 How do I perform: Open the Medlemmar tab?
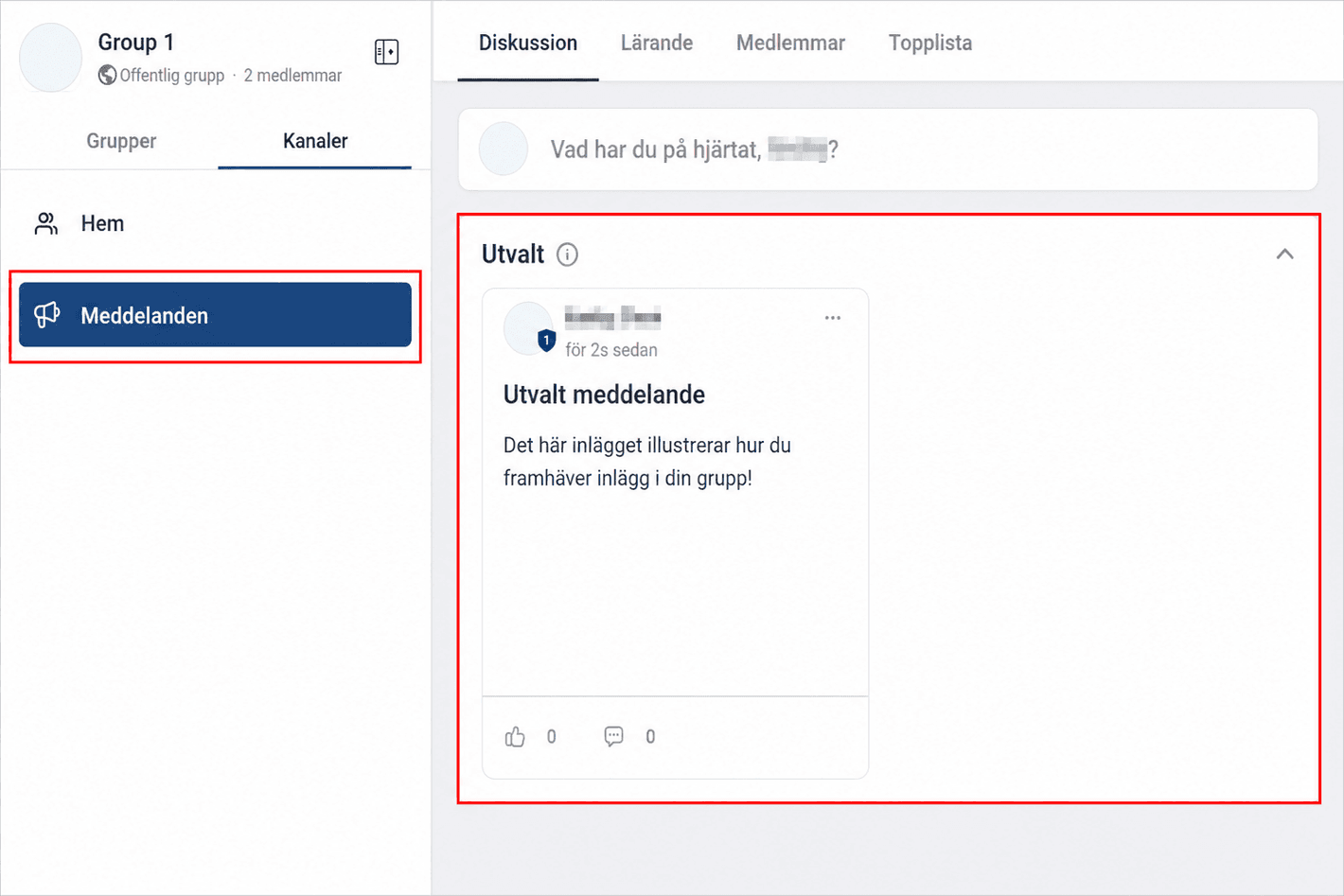coord(790,43)
